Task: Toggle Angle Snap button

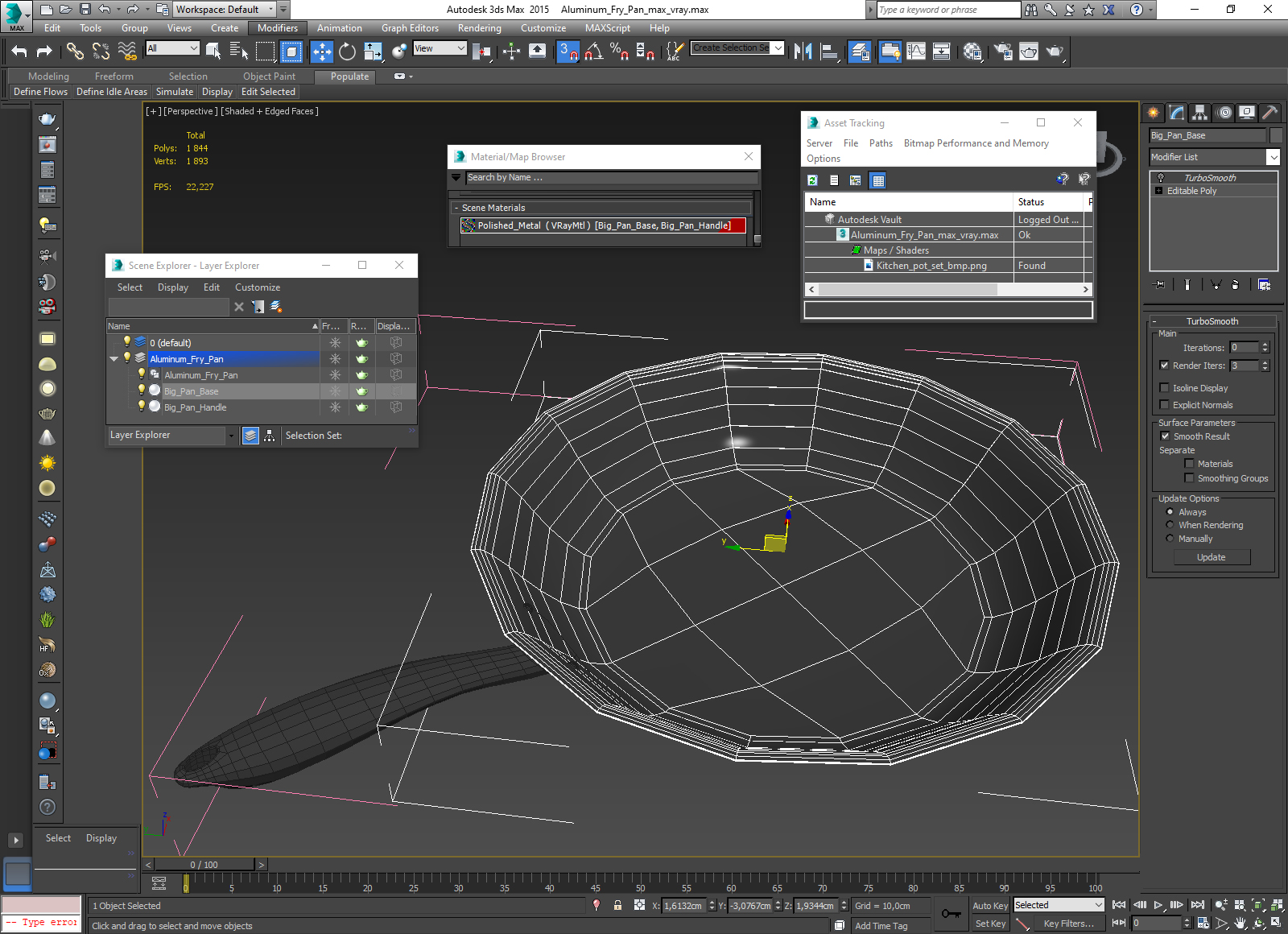Action: (x=594, y=52)
